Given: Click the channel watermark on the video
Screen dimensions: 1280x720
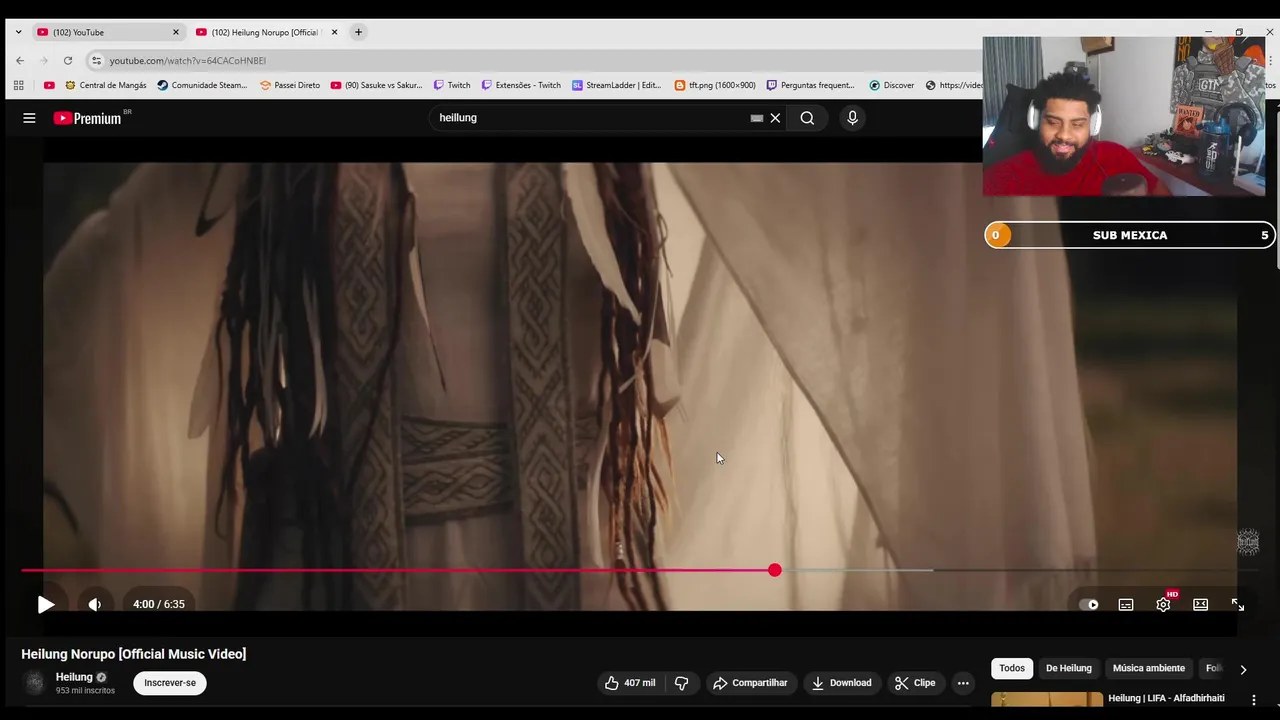Looking at the screenshot, I should coord(1248,543).
